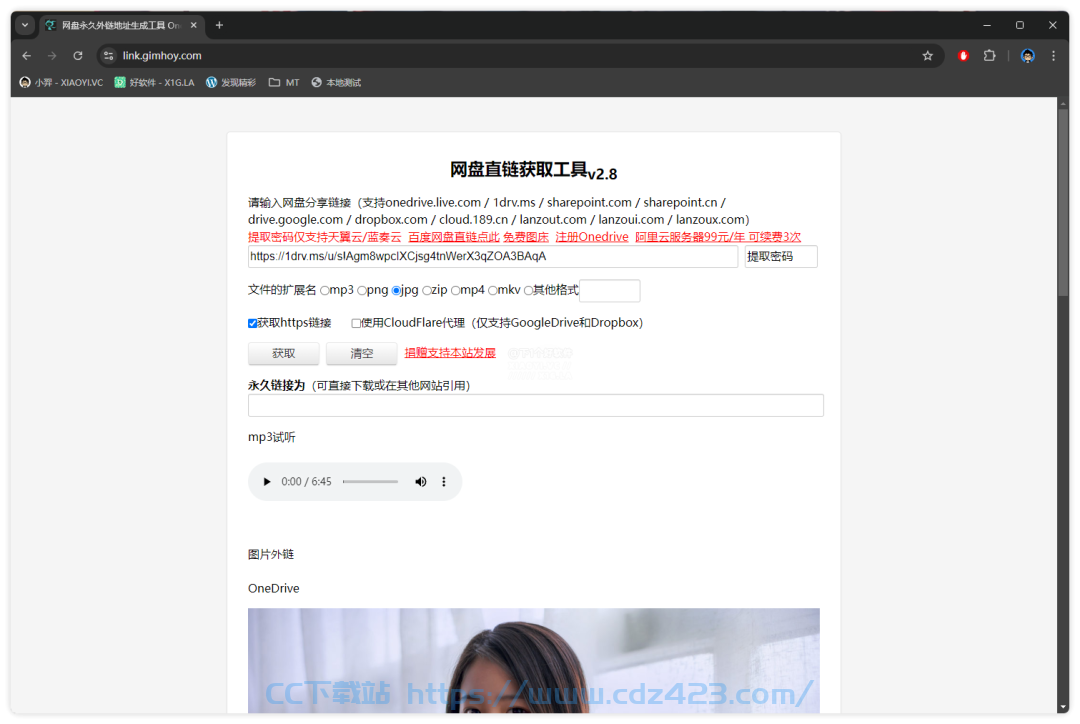Open the 免费图床 link
Viewport: 1080px width, 724px height.
pyautogui.click(x=526, y=237)
